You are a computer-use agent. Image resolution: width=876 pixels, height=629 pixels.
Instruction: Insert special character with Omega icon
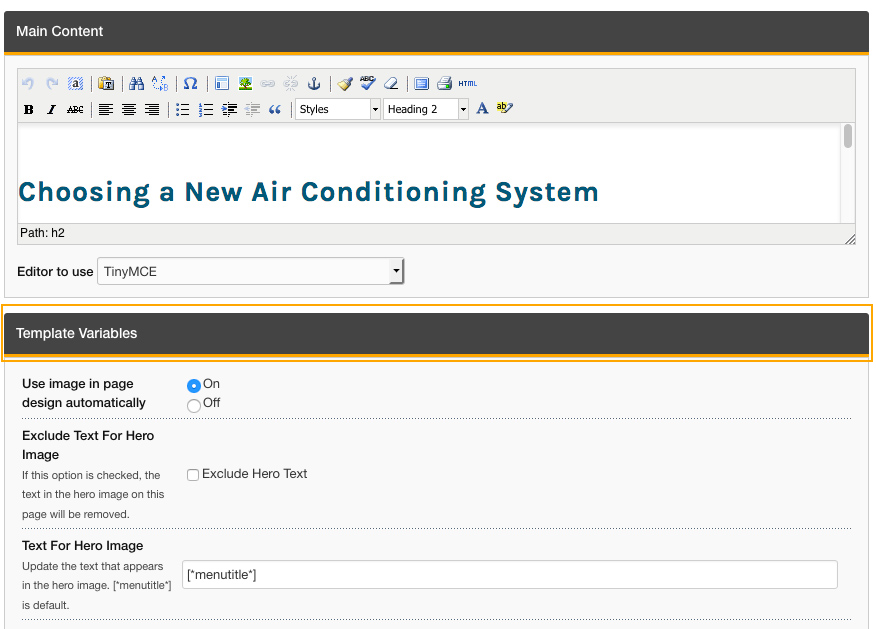[x=190, y=84]
